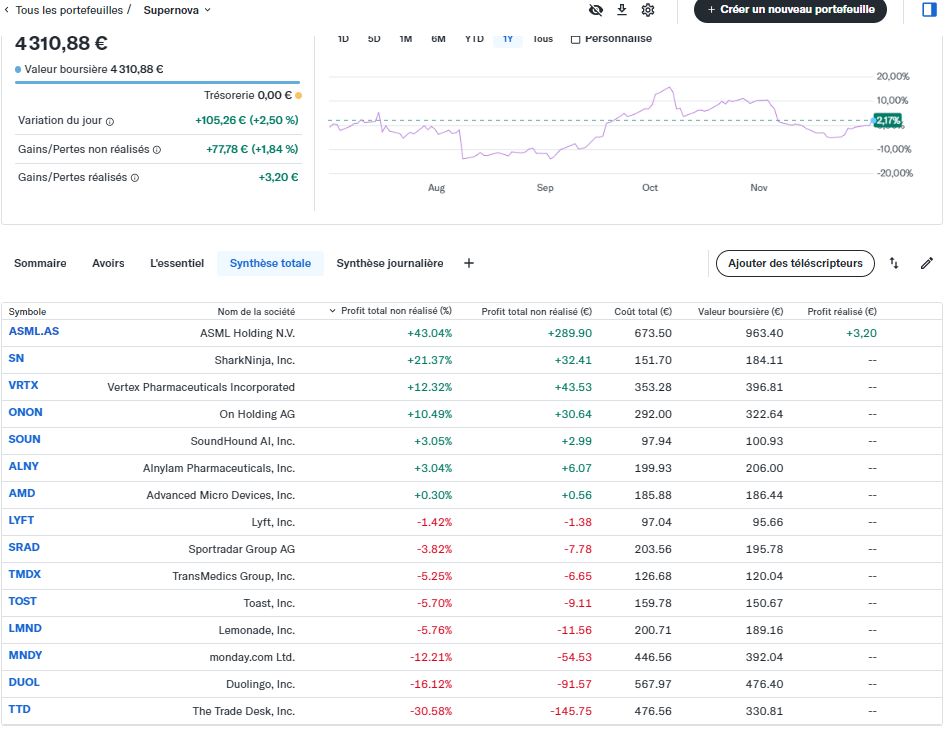The width and height of the screenshot is (951, 730).
Task: Select the 6M chart range
Action: (438, 39)
